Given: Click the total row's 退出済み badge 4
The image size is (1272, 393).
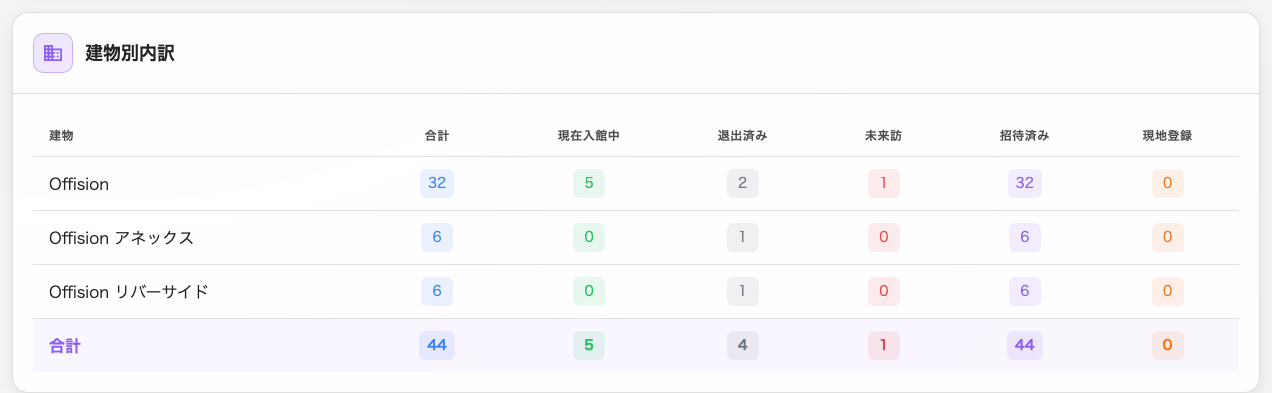Looking at the screenshot, I should click(x=743, y=345).
